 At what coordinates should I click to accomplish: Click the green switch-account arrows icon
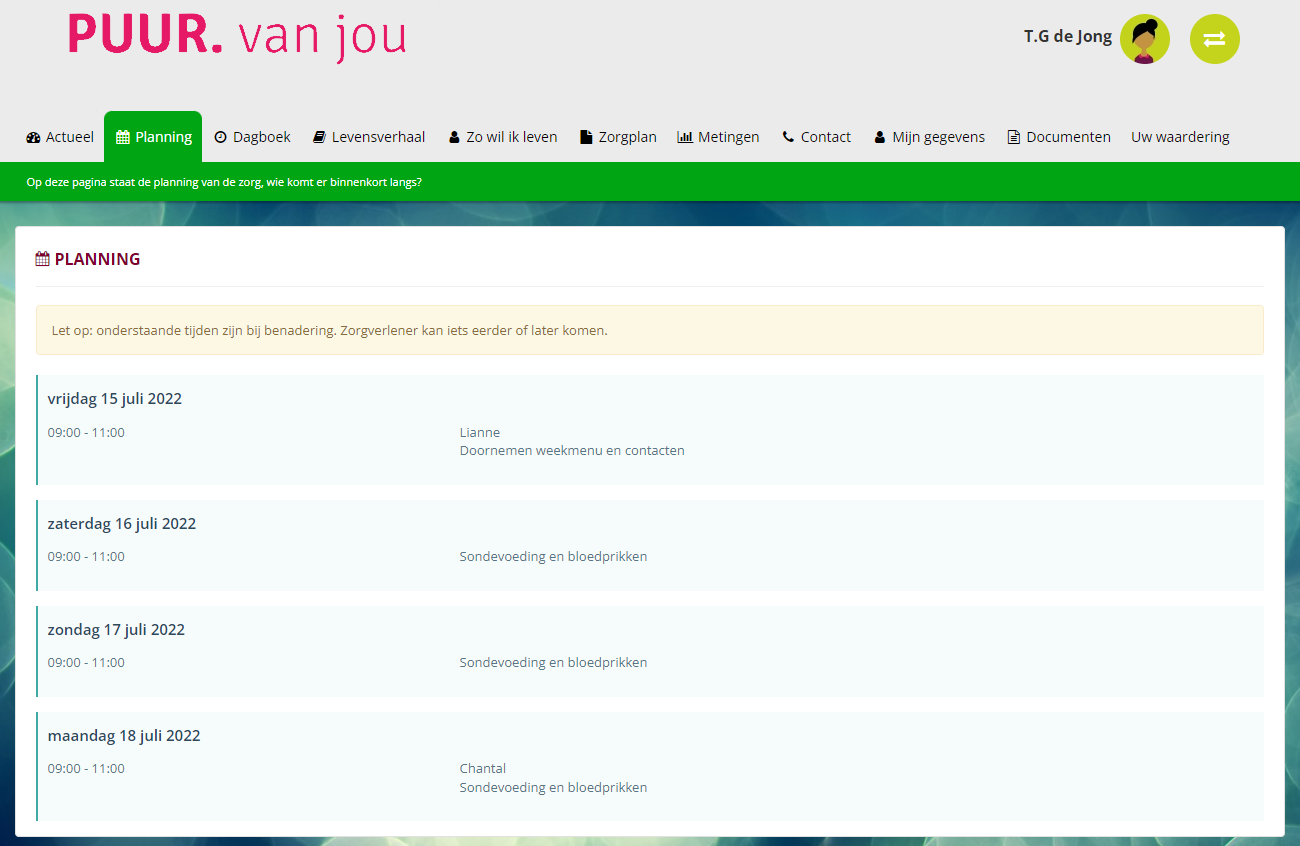(1214, 39)
